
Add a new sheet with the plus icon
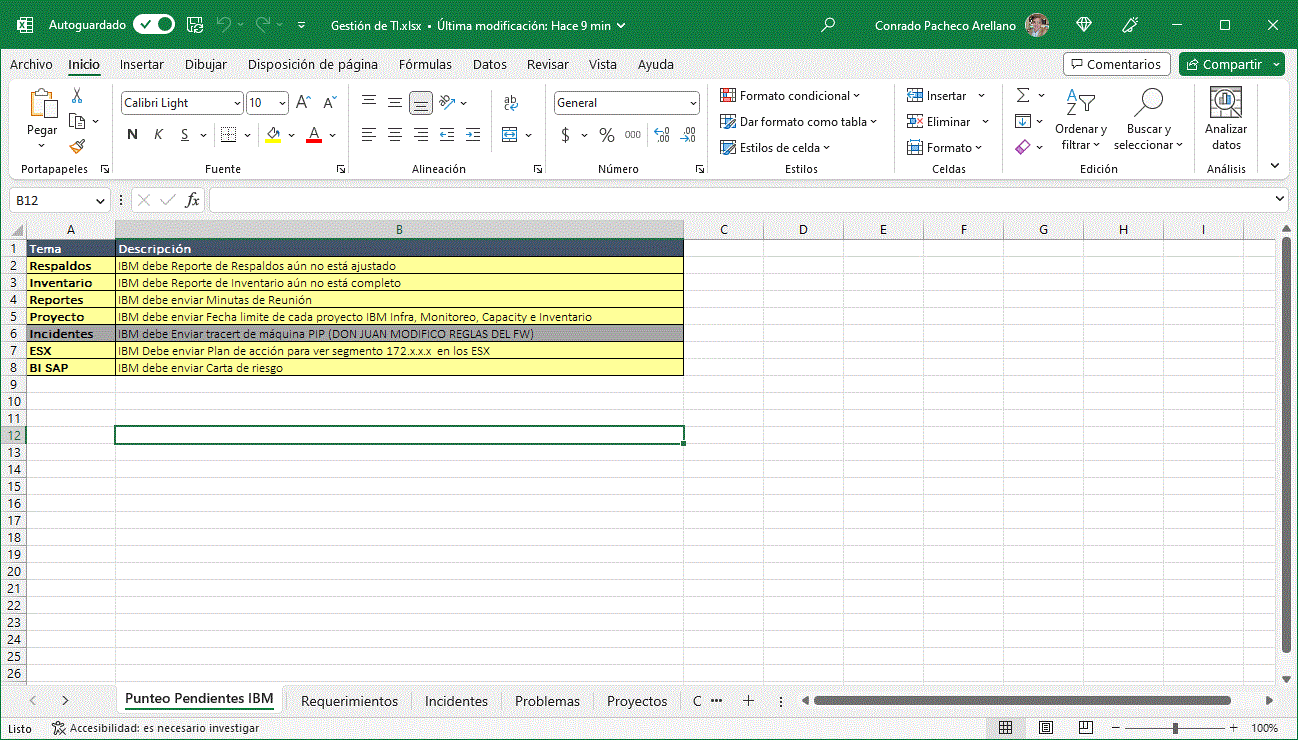pyautogui.click(x=748, y=701)
